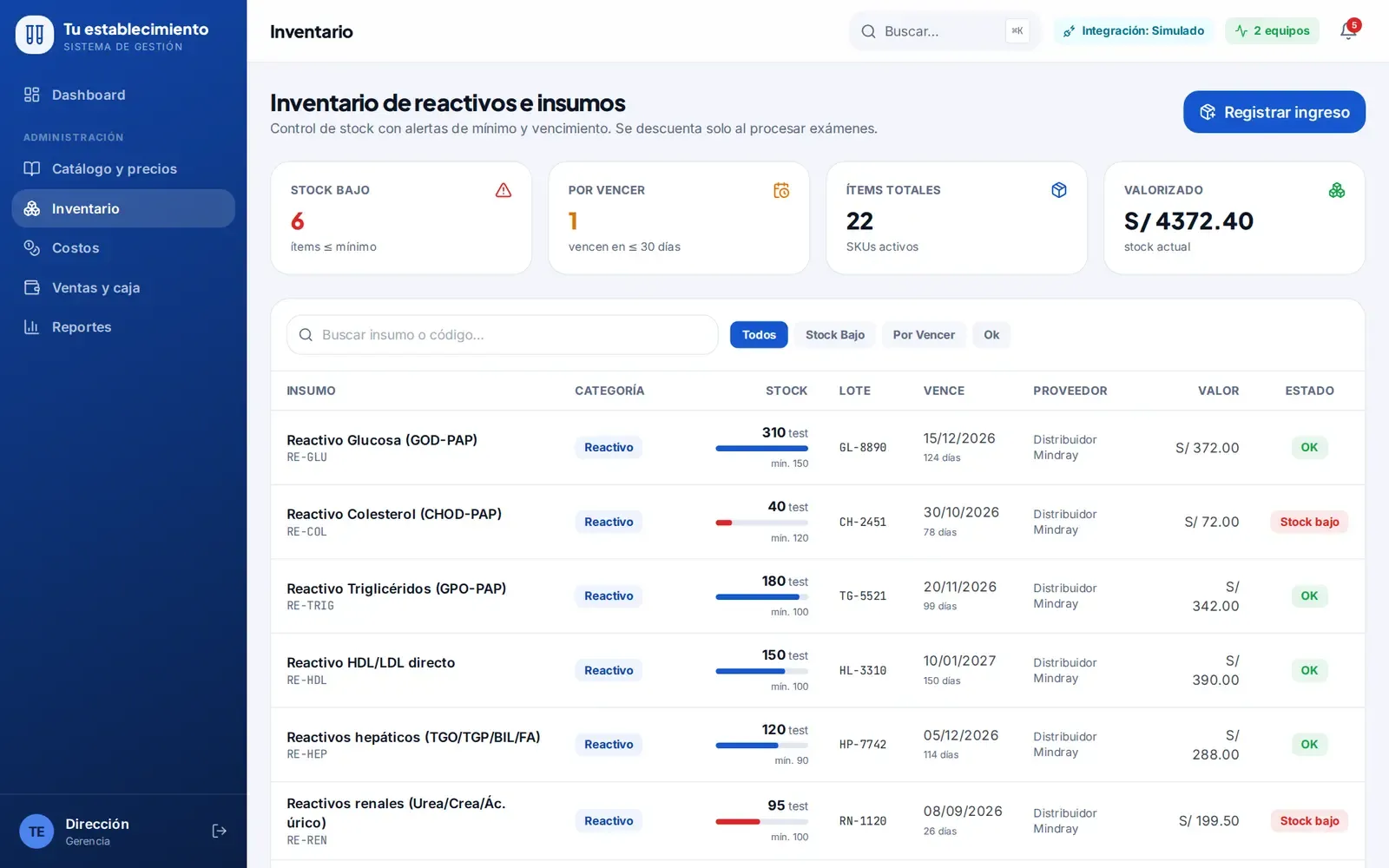
Task: Open Reportes chart icon
Action: tap(32, 327)
